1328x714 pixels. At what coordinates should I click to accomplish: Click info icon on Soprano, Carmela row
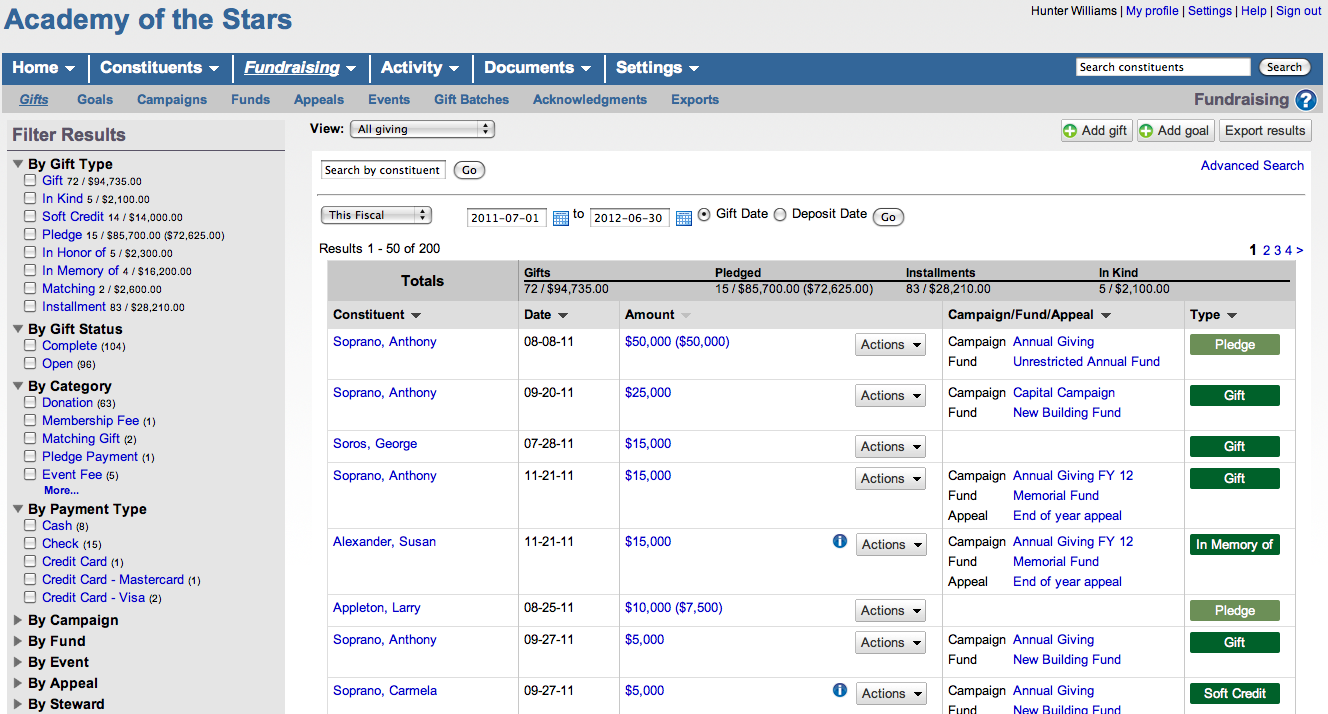[840, 690]
